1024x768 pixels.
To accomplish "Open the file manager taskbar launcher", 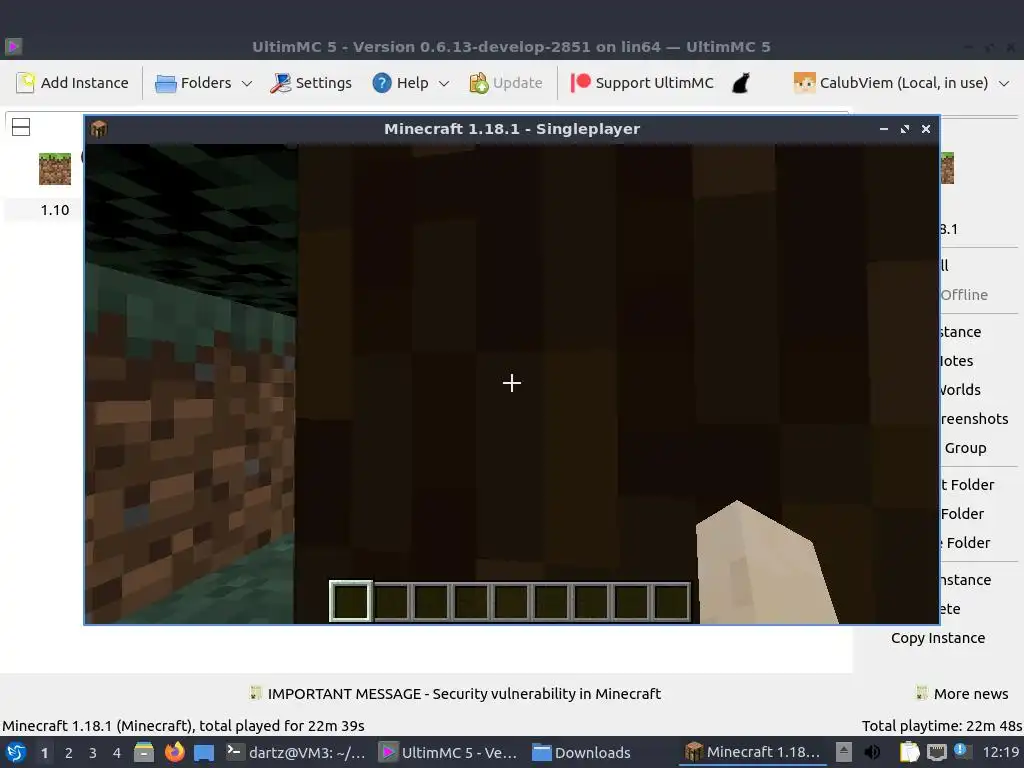I will coord(144,752).
